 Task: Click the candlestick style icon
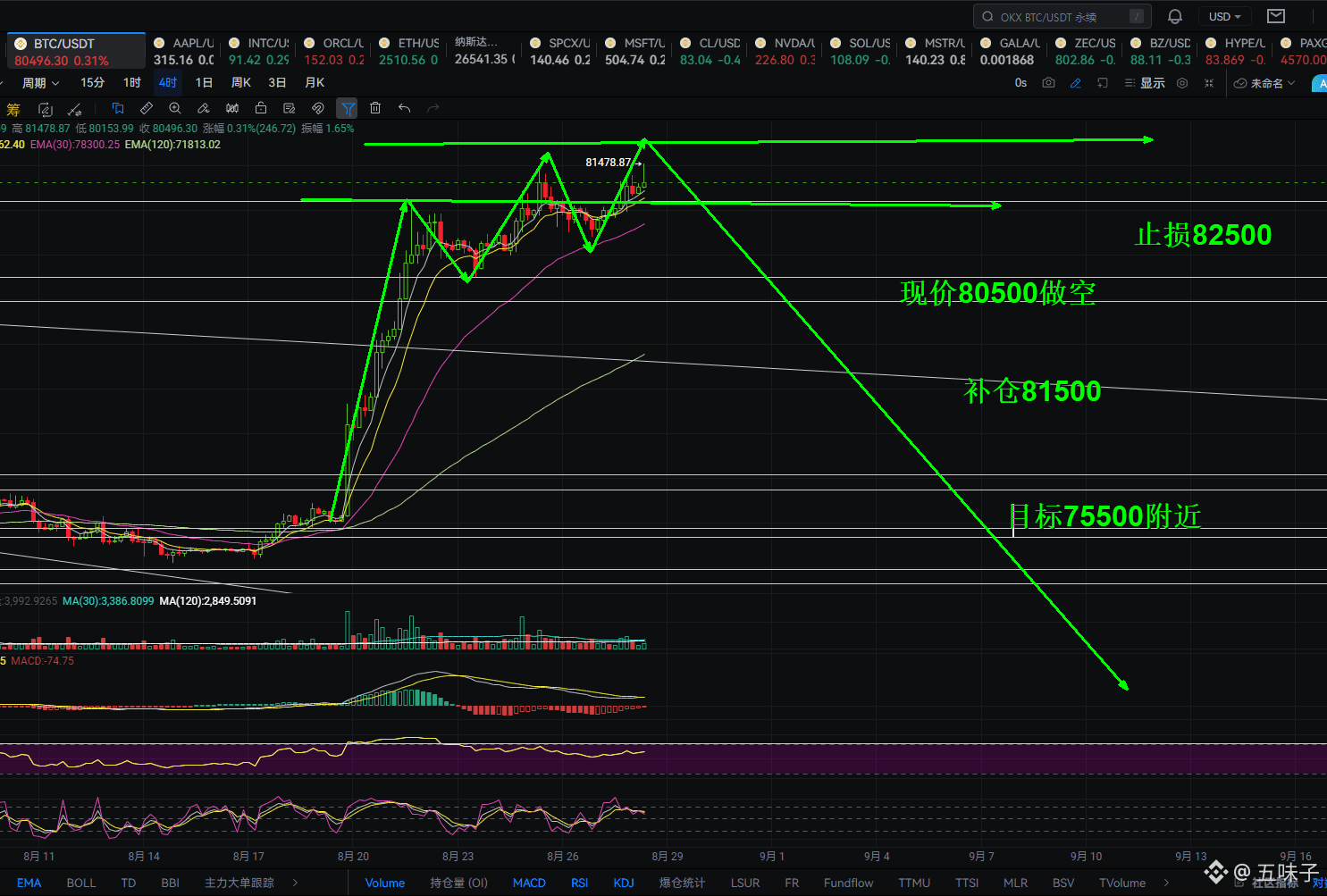point(232,108)
